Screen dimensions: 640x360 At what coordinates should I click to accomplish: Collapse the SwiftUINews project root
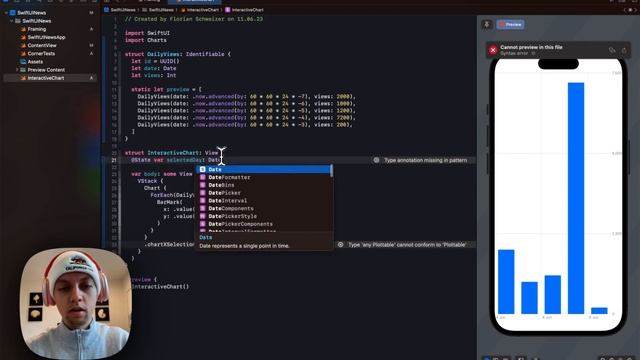[x=6, y=13]
